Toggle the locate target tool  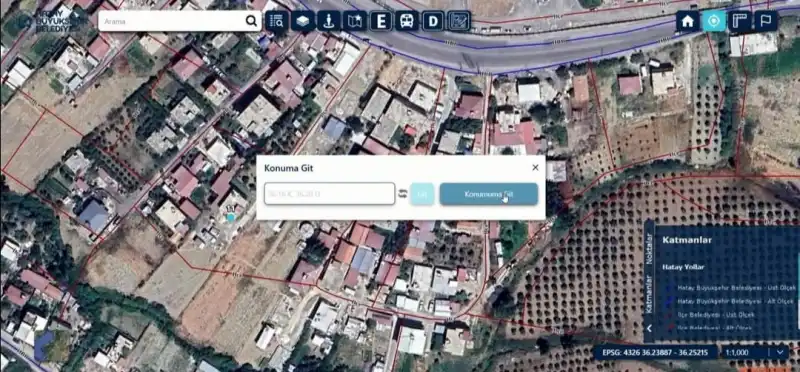(714, 21)
